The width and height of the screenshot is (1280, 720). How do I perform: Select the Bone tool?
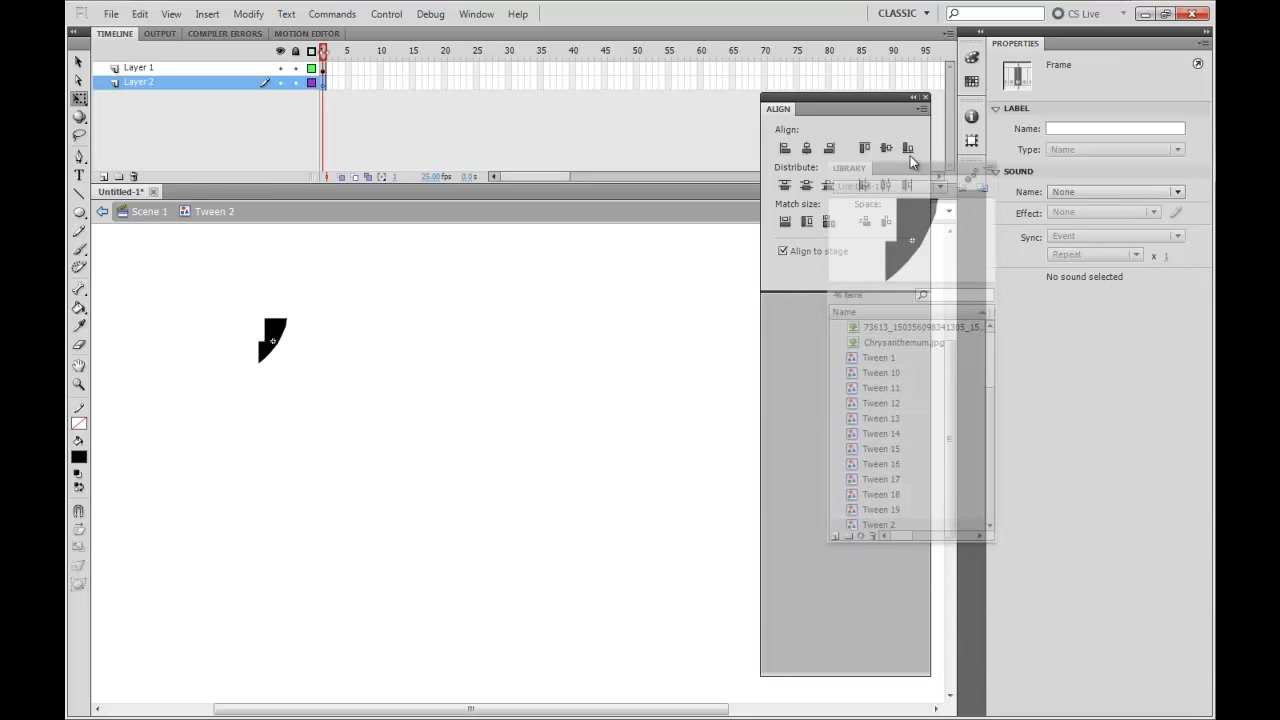coord(79,289)
